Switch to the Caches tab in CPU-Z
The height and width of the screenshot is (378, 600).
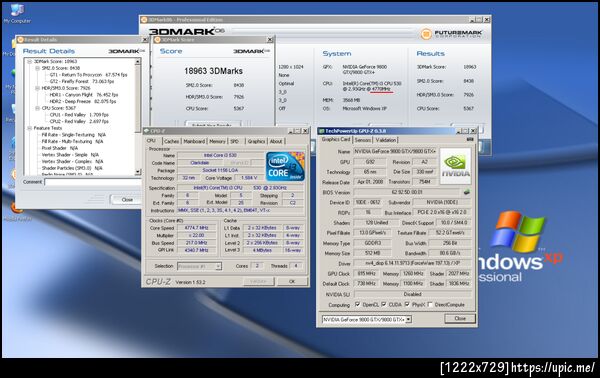coord(171,141)
